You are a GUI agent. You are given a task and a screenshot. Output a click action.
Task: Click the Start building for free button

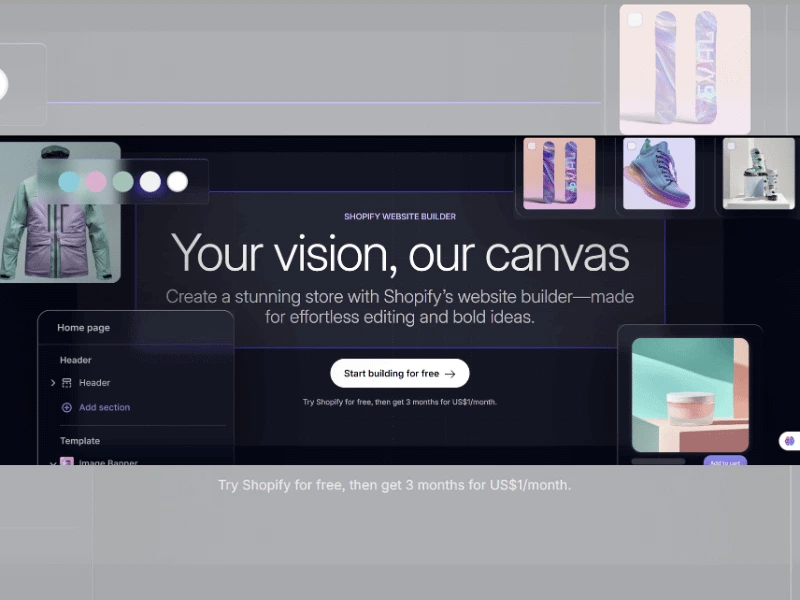(x=399, y=374)
